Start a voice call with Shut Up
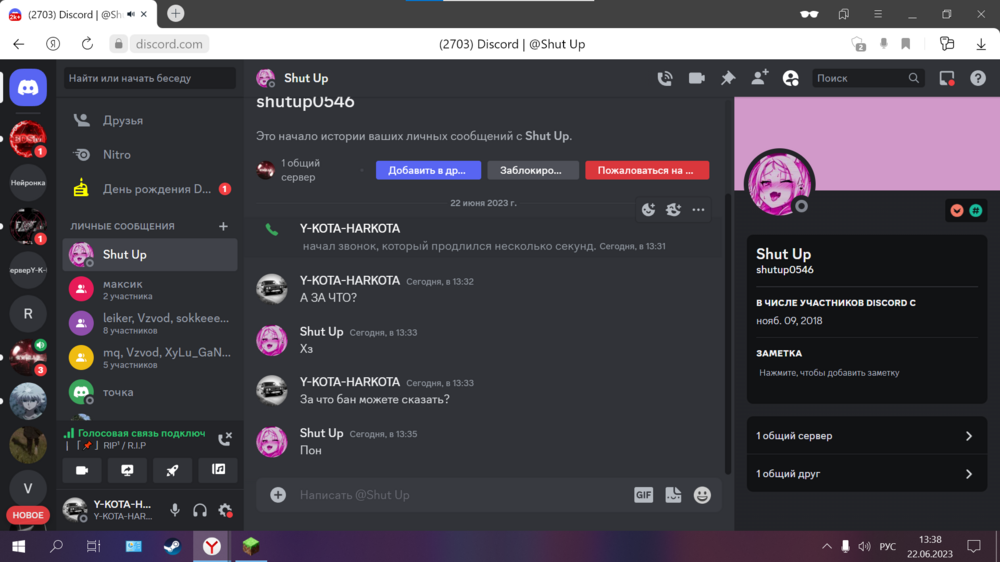1000x562 pixels. pyautogui.click(x=665, y=78)
